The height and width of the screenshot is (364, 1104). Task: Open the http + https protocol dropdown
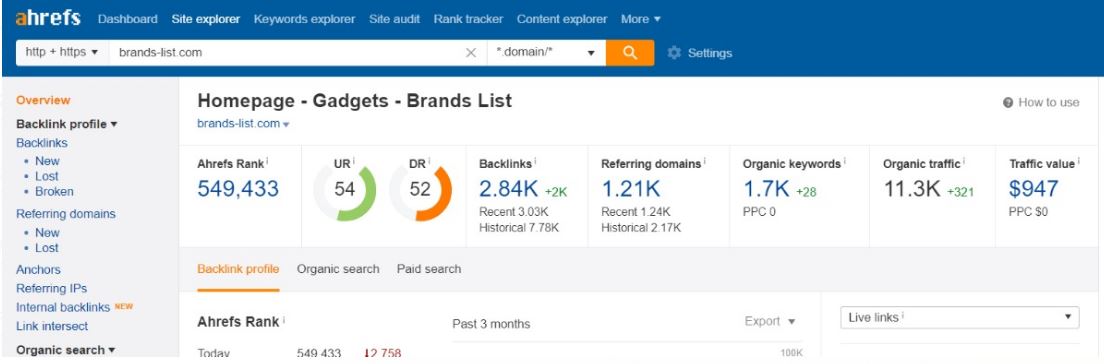tap(62, 53)
